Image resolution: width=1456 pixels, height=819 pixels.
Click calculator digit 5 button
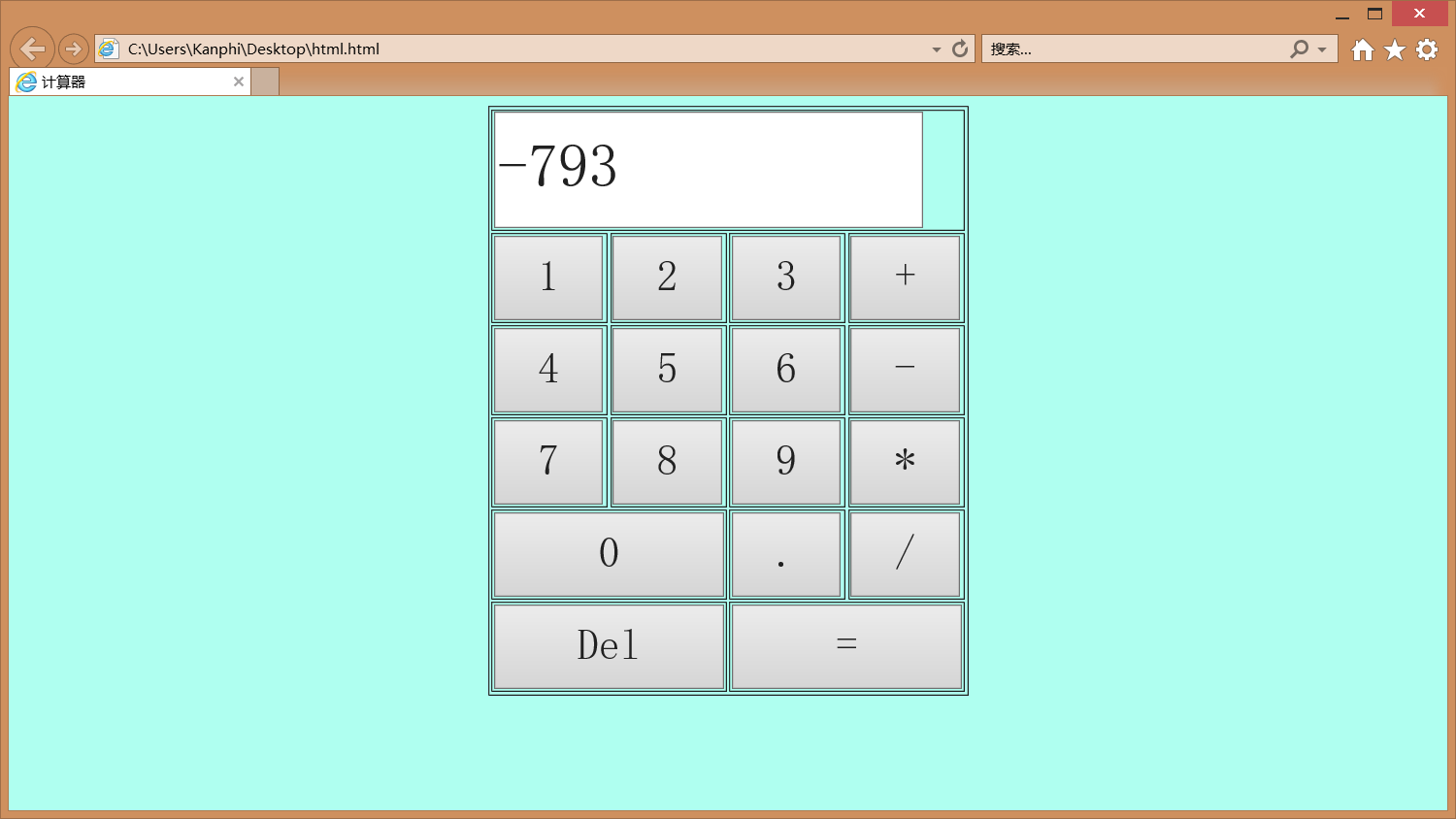click(668, 370)
